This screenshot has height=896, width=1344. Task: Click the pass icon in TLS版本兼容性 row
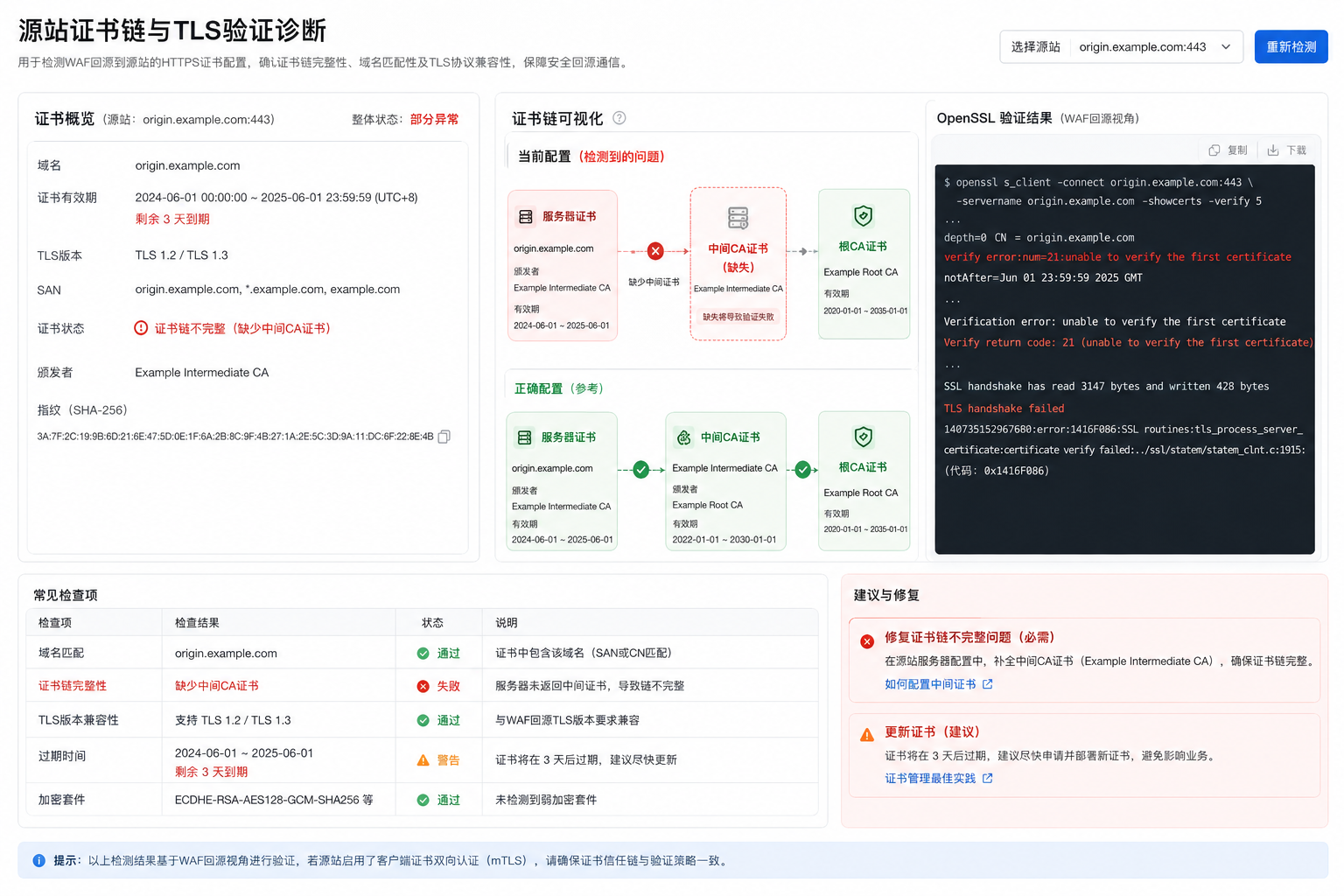click(x=423, y=720)
